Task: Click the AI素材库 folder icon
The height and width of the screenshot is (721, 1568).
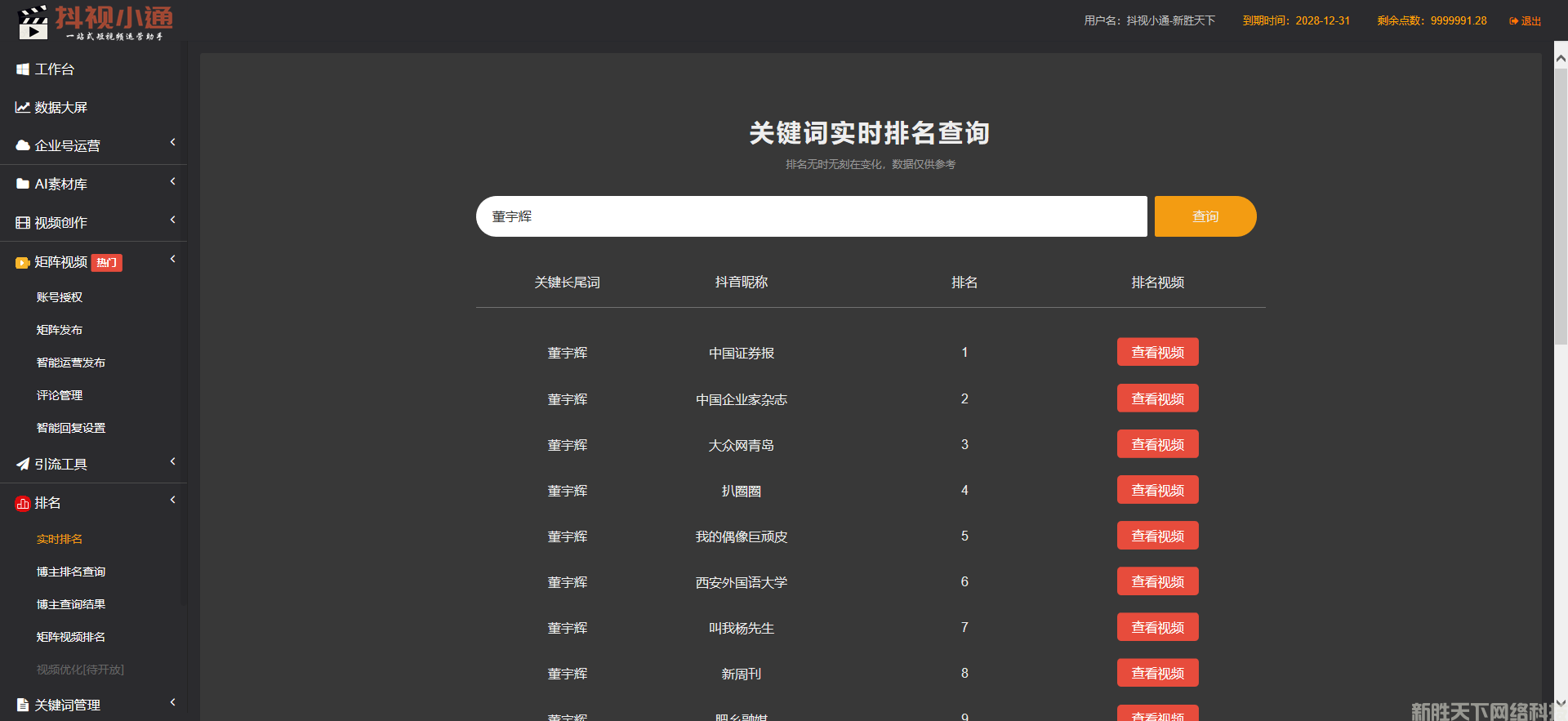Action: pyautogui.click(x=23, y=184)
